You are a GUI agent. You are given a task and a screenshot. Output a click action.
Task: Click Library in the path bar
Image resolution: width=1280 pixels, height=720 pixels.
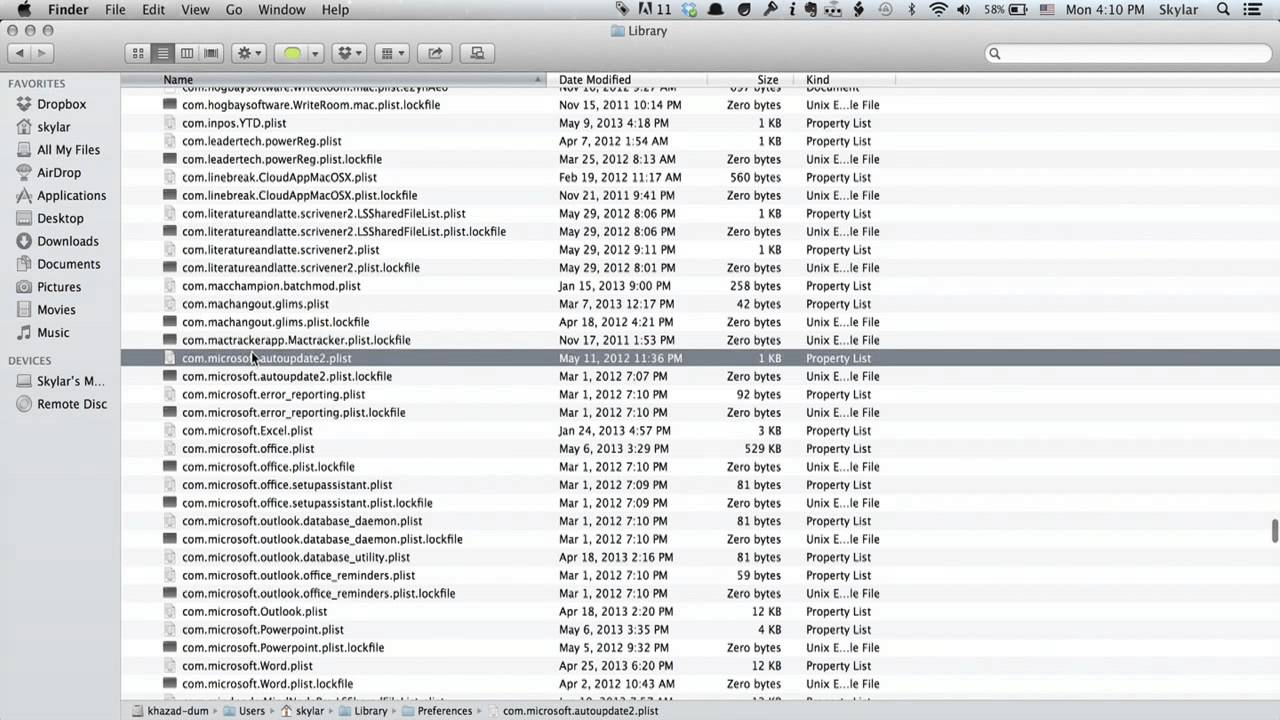tap(362, 711)
